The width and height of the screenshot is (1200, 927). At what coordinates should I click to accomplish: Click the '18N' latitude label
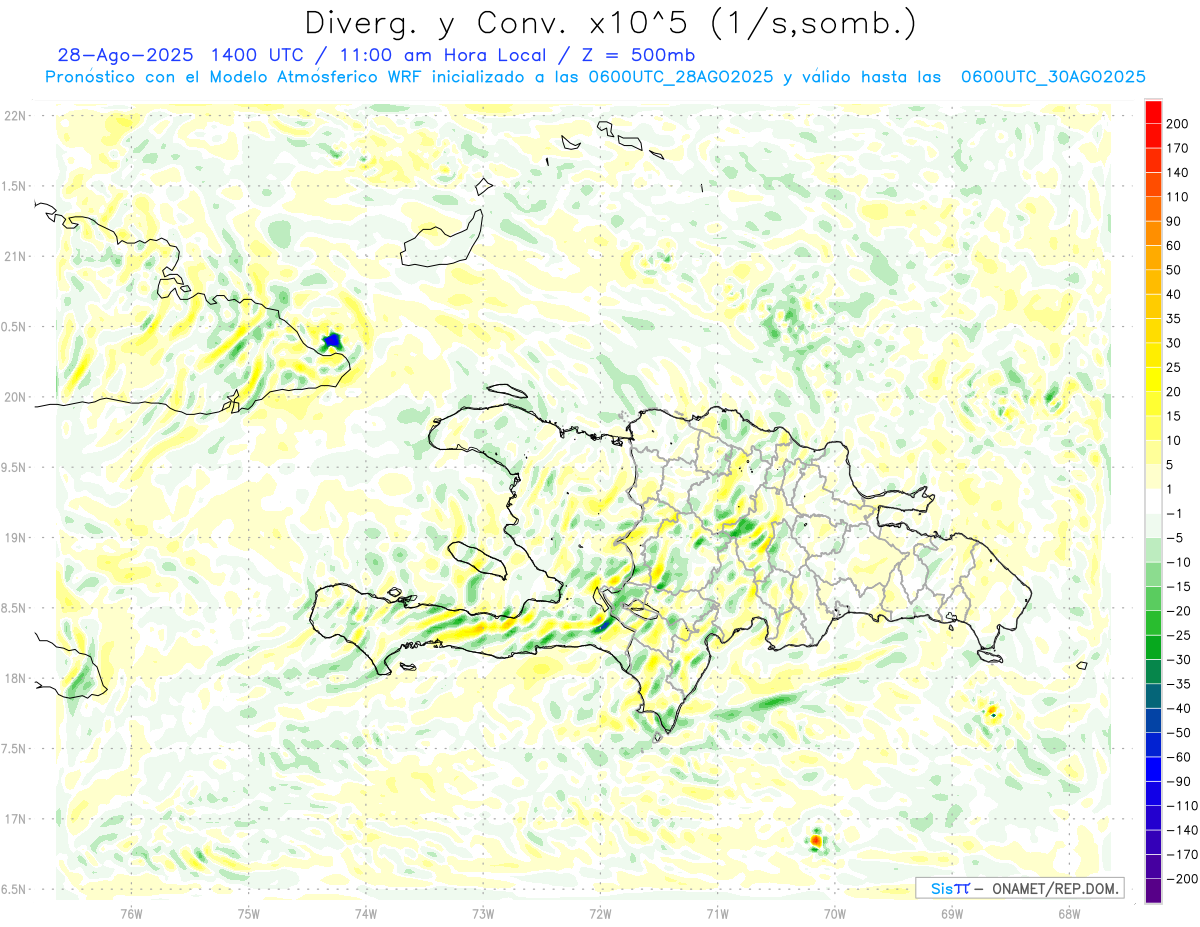pos(15,678)
